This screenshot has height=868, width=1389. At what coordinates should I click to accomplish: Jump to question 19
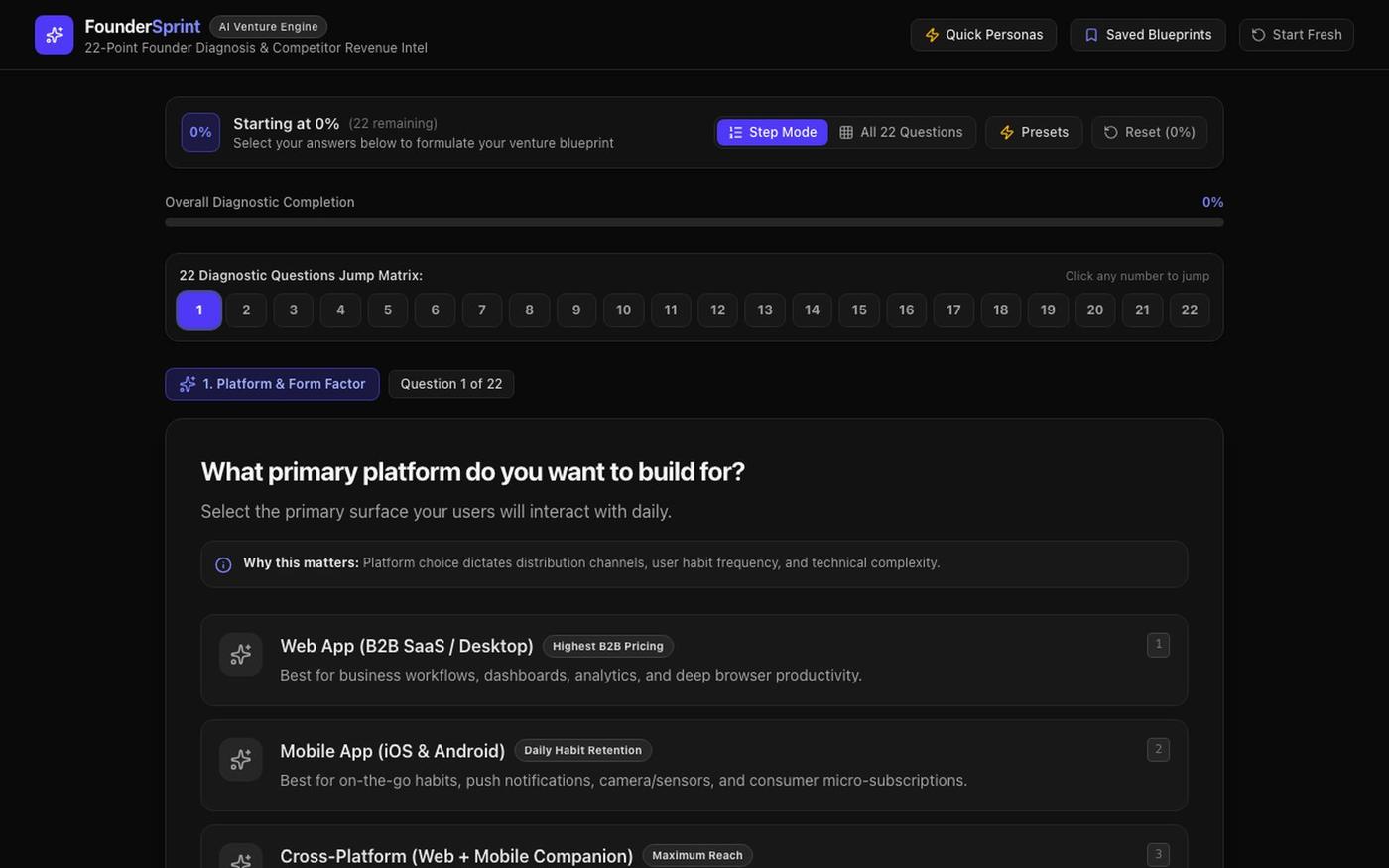click(x=1048, y=310)
